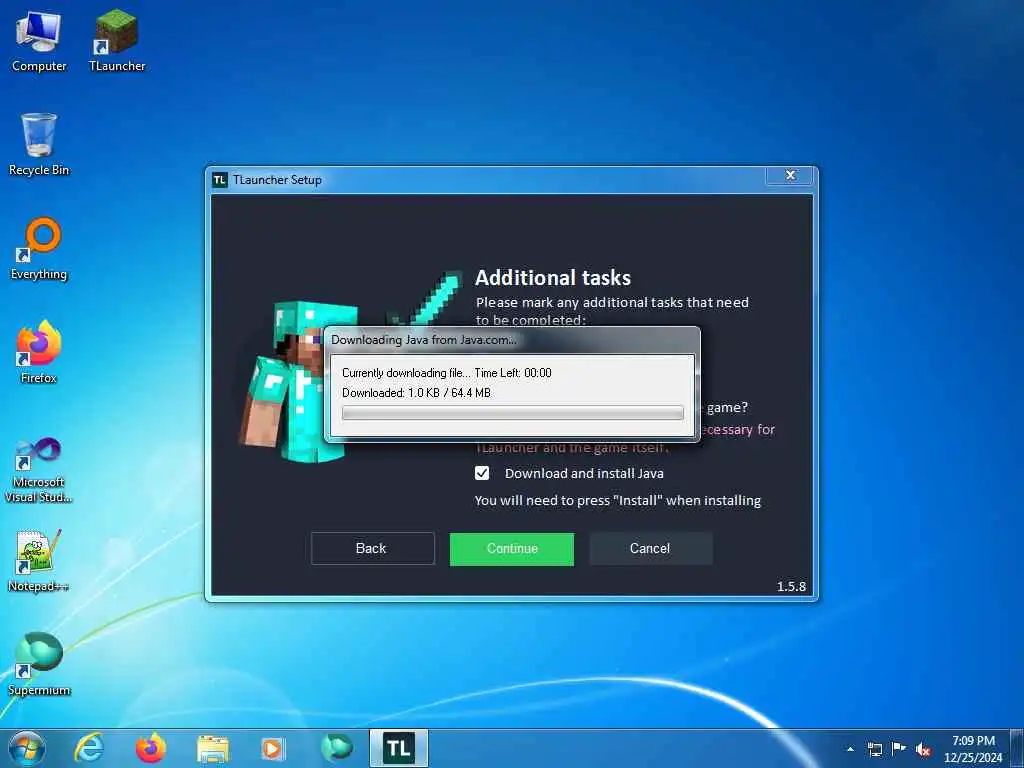Select the Recycle Bin icon
The width and height of the screenshot is (1024, 768).
(39, 144)
